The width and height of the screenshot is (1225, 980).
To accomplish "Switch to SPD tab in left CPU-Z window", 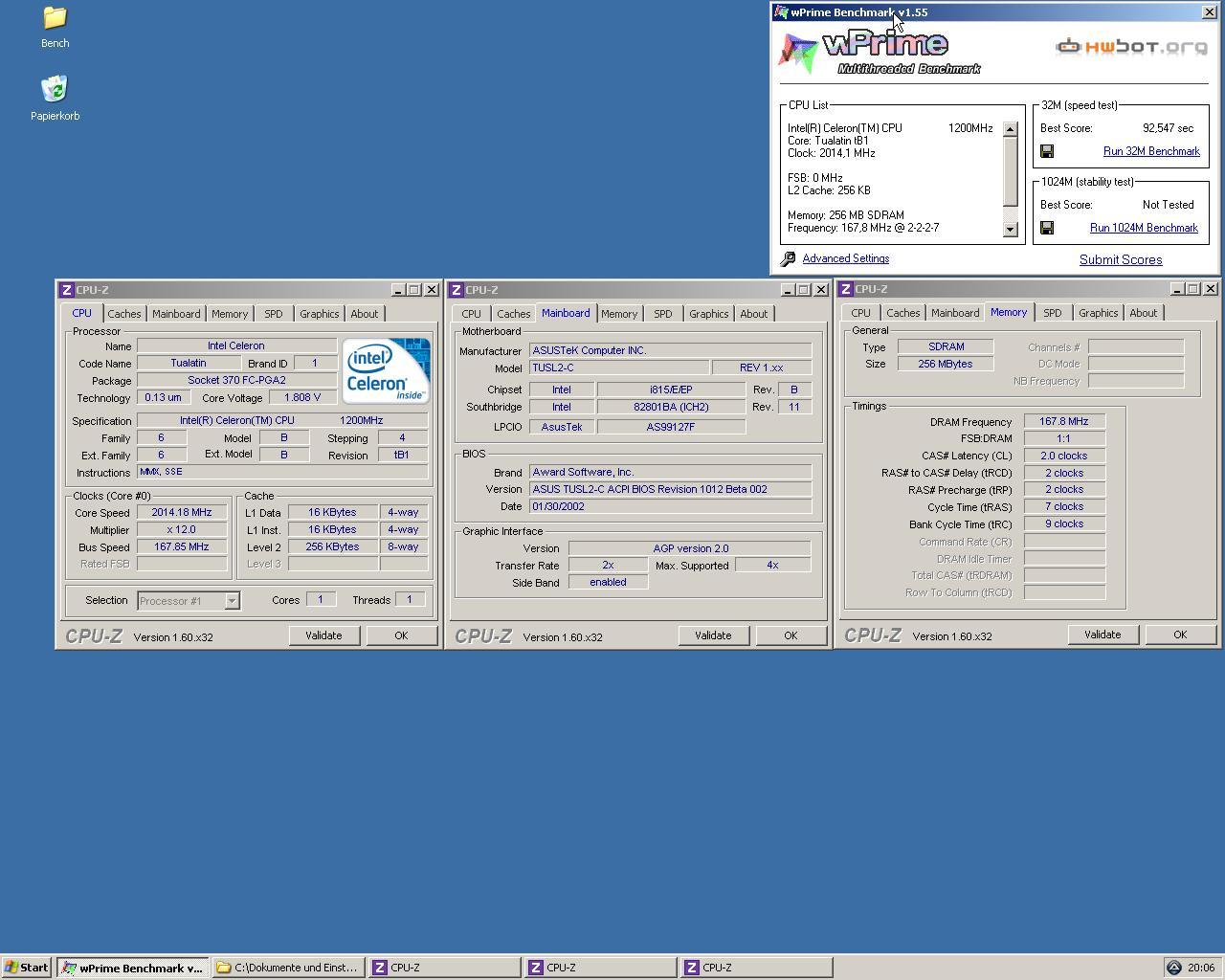I will click(x=274, y=314).
